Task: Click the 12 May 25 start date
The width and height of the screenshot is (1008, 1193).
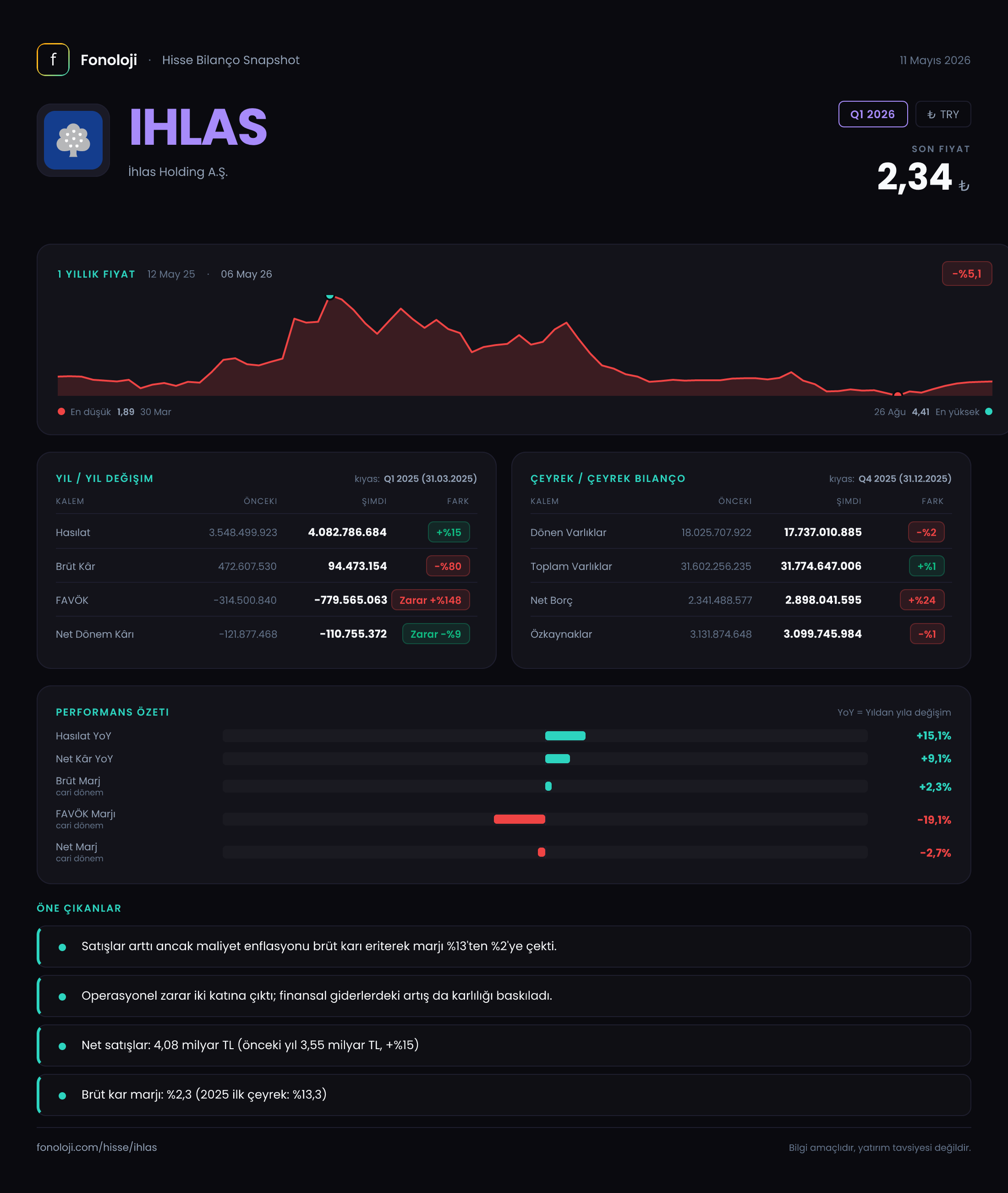Action: [171, 274]
